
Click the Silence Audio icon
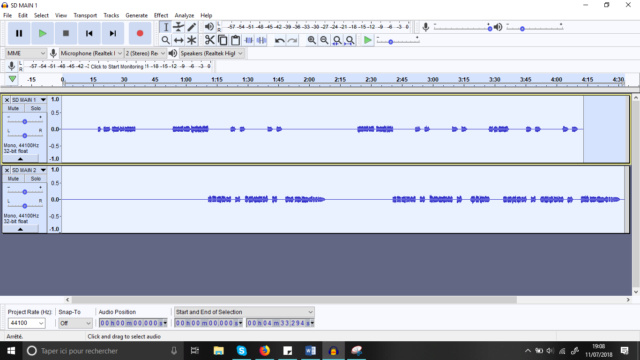(261, 40)
